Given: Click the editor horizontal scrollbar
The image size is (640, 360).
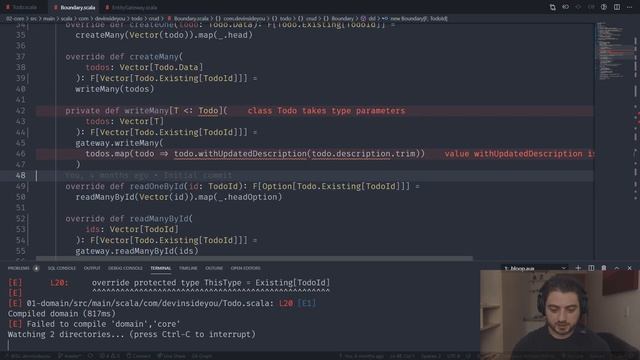Looking at the screenshot, I should (x=254, y=259).
